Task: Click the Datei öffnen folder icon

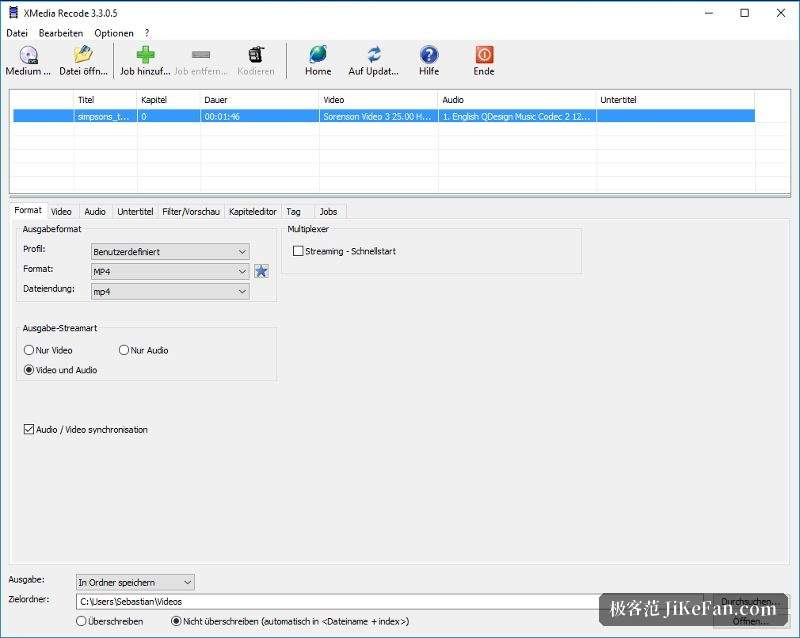Action: [x=83, y=54]
